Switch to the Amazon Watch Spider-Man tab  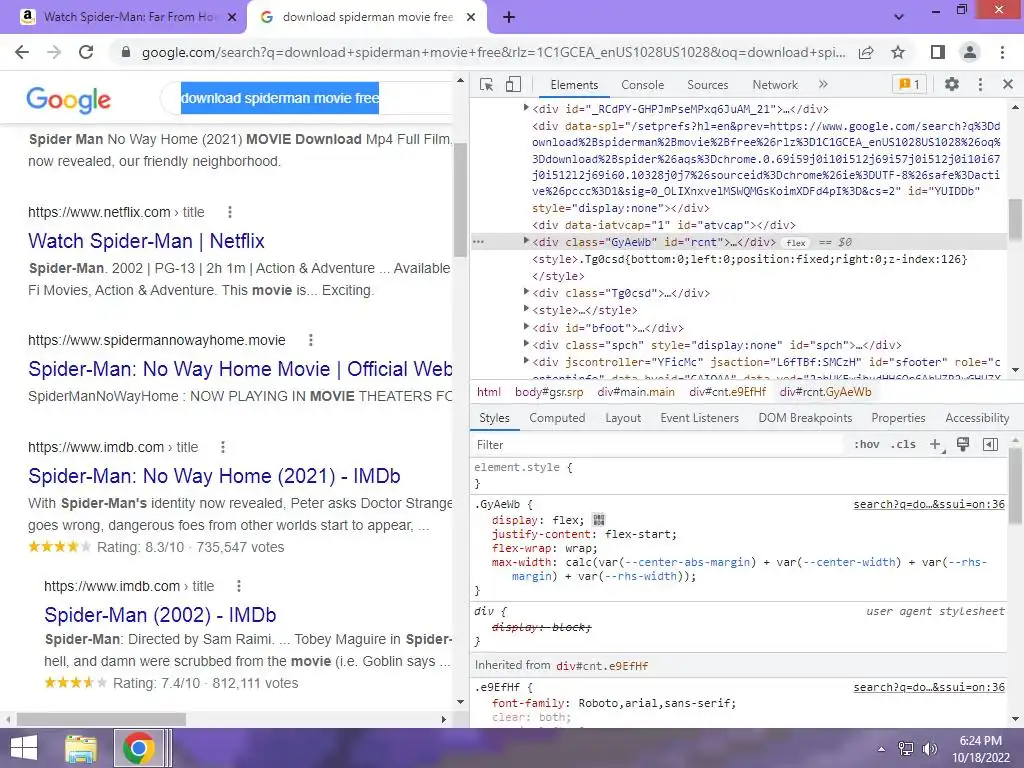tap(124, 17)
